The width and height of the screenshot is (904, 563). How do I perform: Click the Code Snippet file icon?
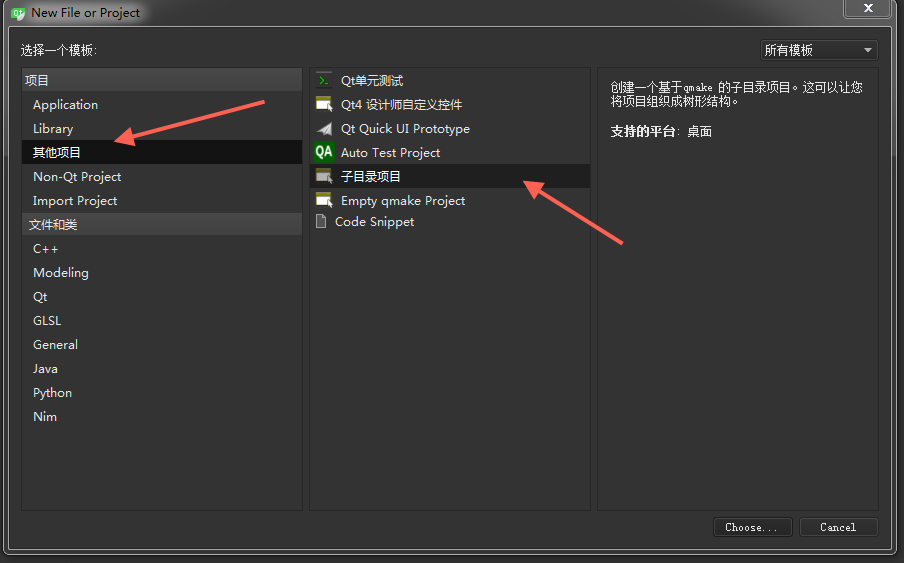[x=321, y=221]
